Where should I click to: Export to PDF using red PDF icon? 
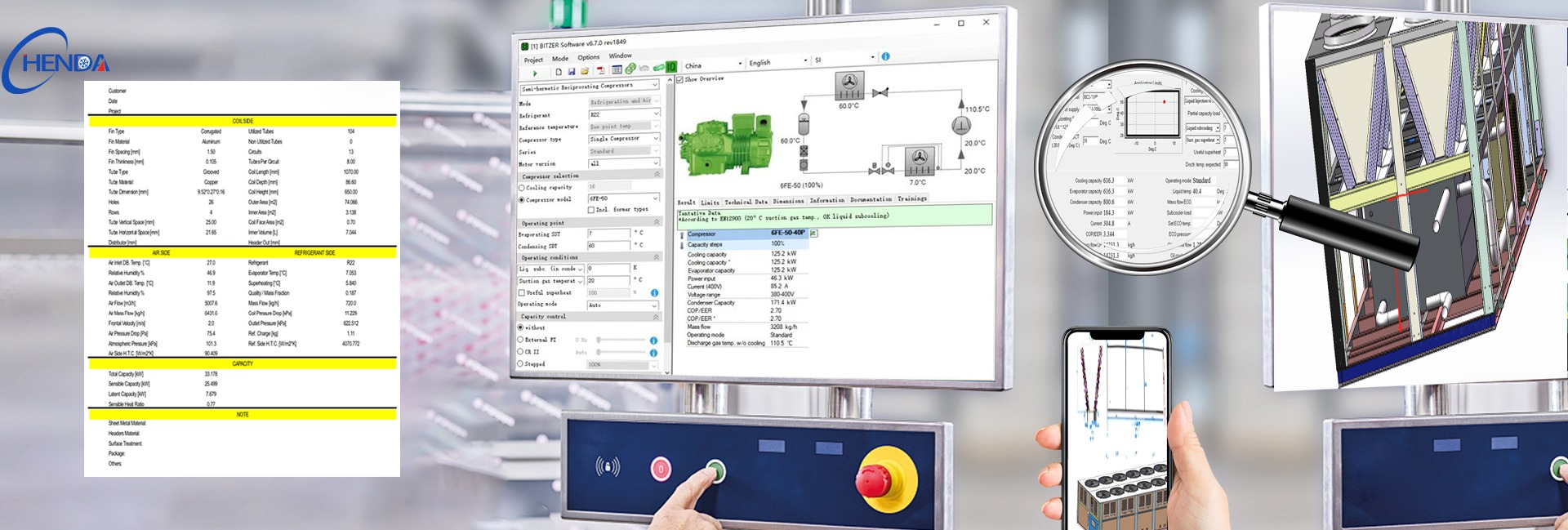[x=601, y=70]
